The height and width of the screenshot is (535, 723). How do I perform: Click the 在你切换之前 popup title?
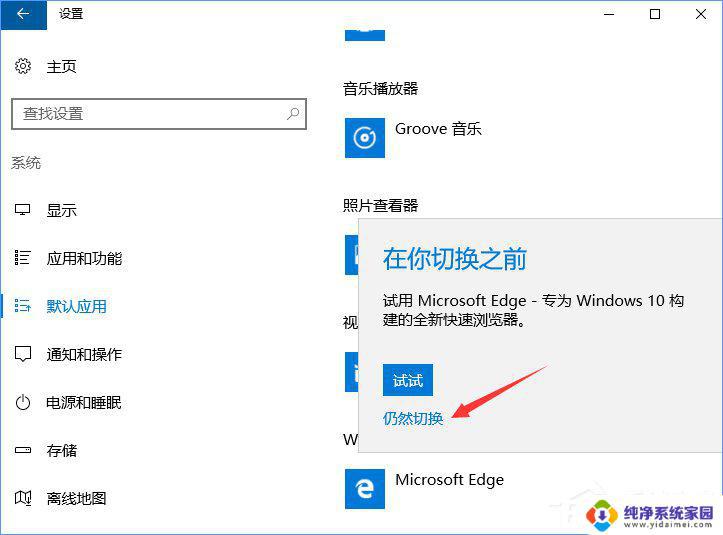[455, 258]
